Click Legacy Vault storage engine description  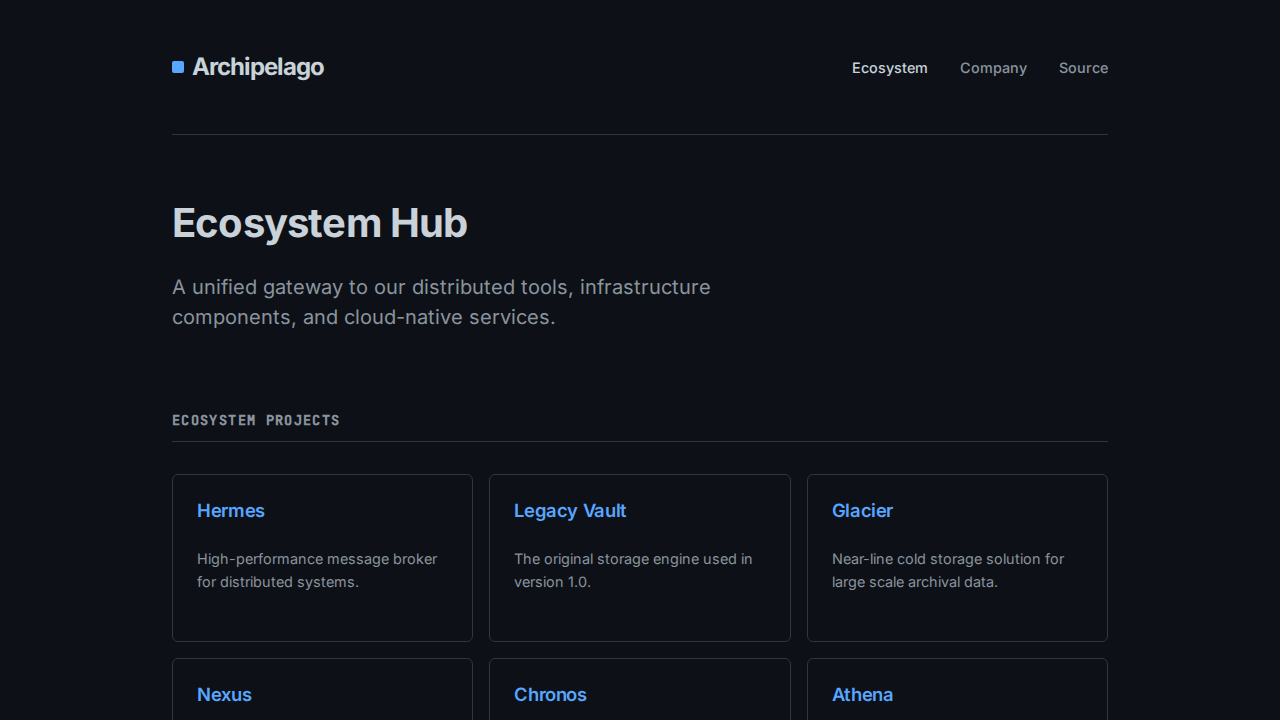(x=633, y=570)
